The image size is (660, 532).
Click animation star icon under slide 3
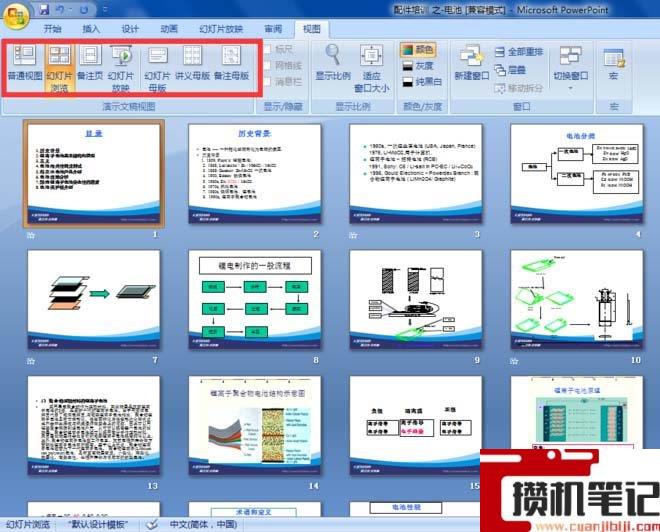point(353,235)
